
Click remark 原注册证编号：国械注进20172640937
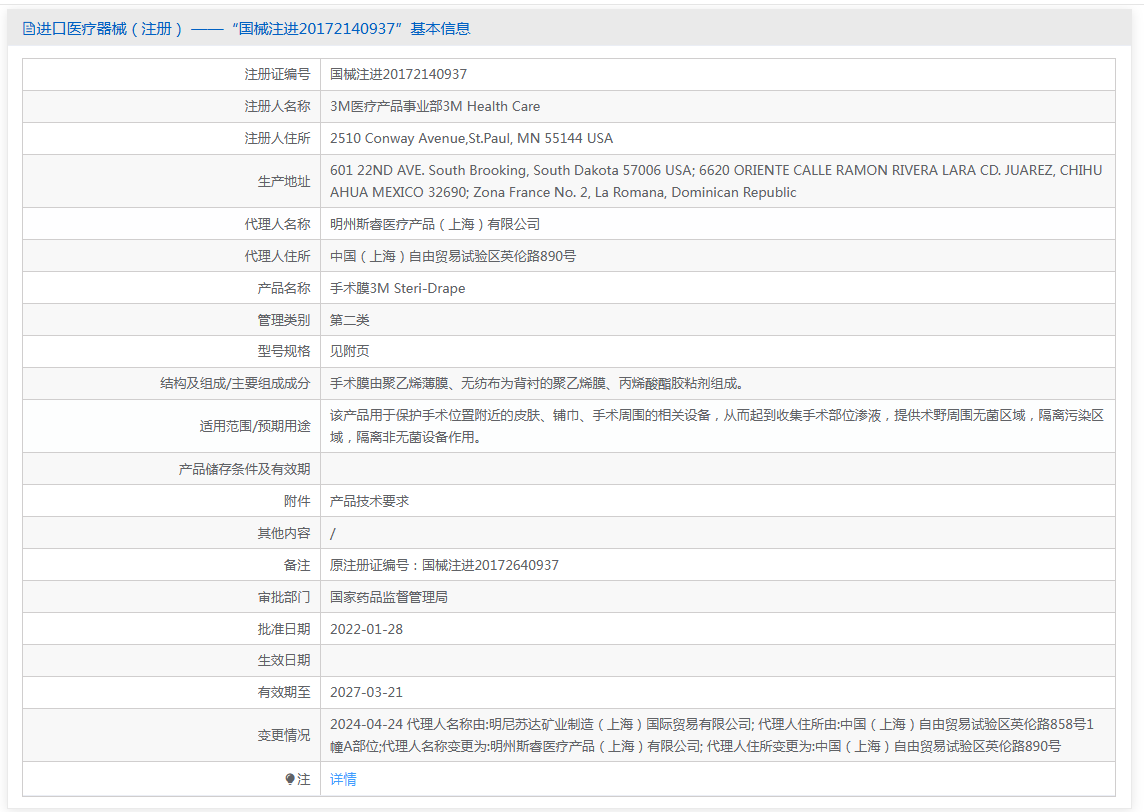[444, 565]
